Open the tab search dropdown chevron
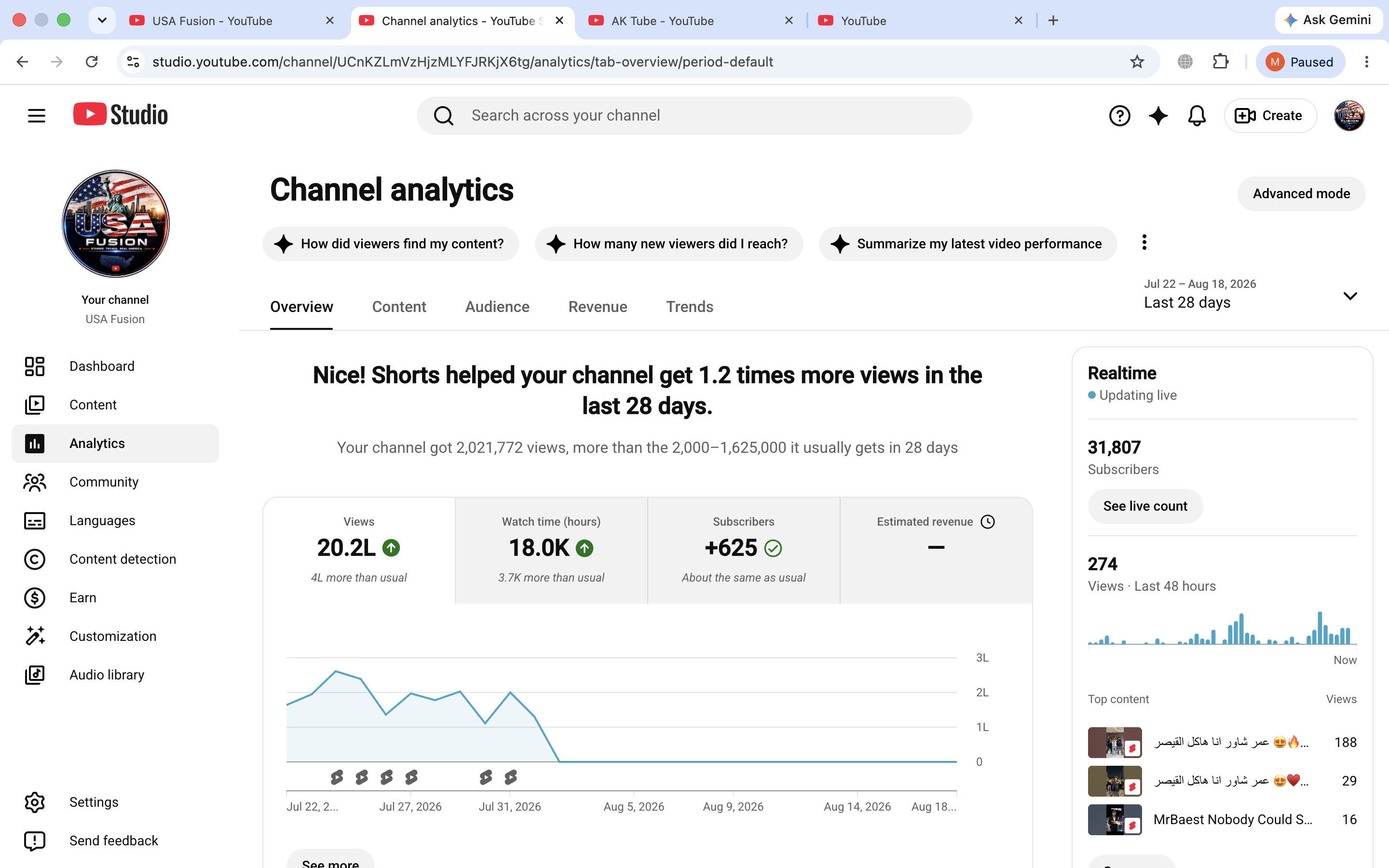Image resolution: width=1389 pixels, height=868 pixels. point(102,21)
